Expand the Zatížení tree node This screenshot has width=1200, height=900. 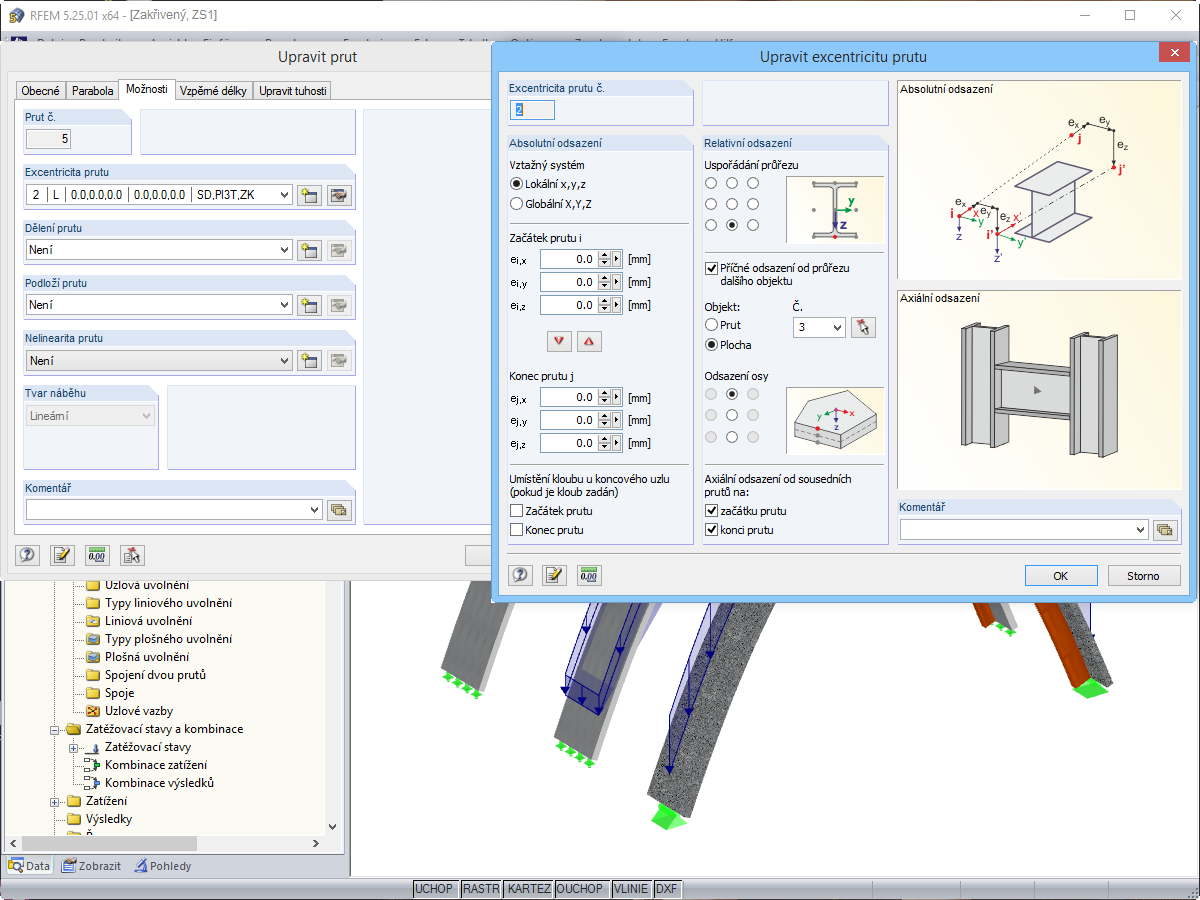click(x=55, y=801)
